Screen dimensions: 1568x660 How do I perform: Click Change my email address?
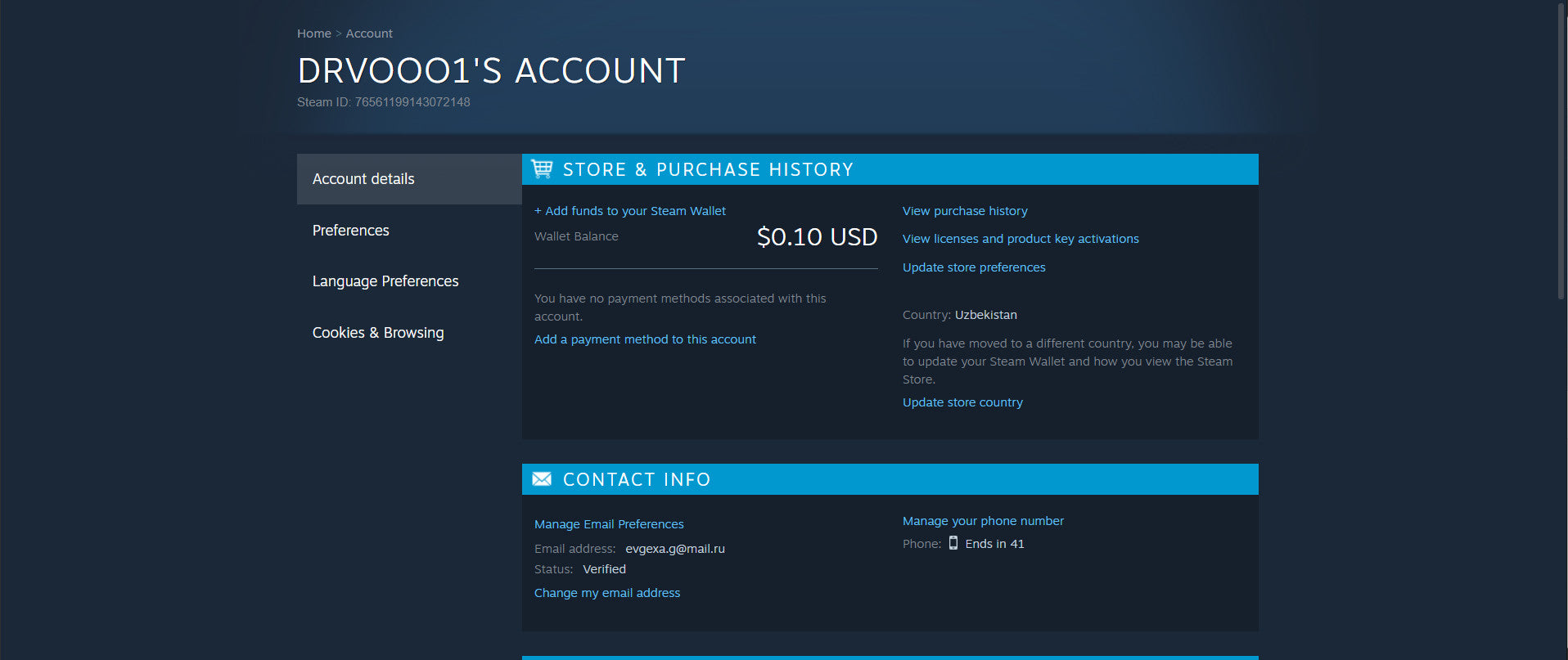(607, 593)
